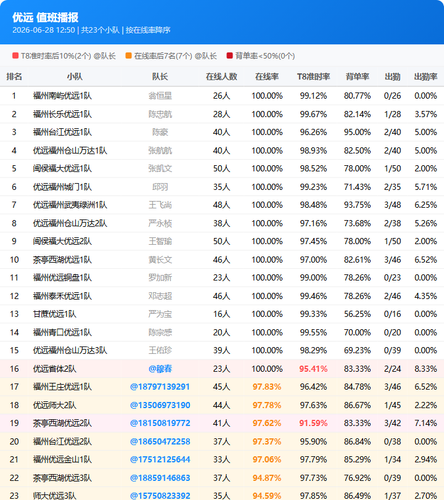444x500 pixels.
Task: Click the dark red 背单率<50% legend swatch
Action: 230,56
